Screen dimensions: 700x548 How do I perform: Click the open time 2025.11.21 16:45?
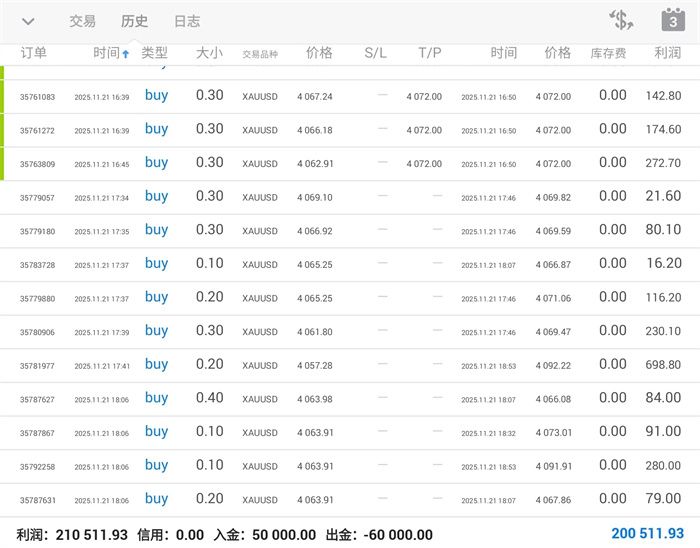coord(102,164)
